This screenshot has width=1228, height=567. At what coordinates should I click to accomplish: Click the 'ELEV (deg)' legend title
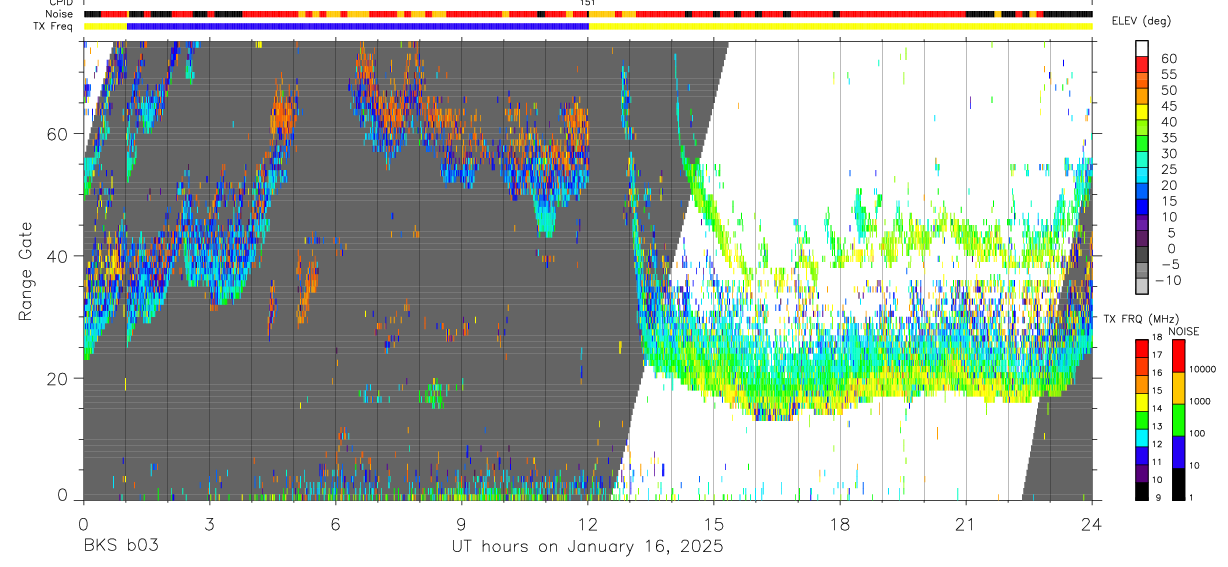pos(1141,21)
